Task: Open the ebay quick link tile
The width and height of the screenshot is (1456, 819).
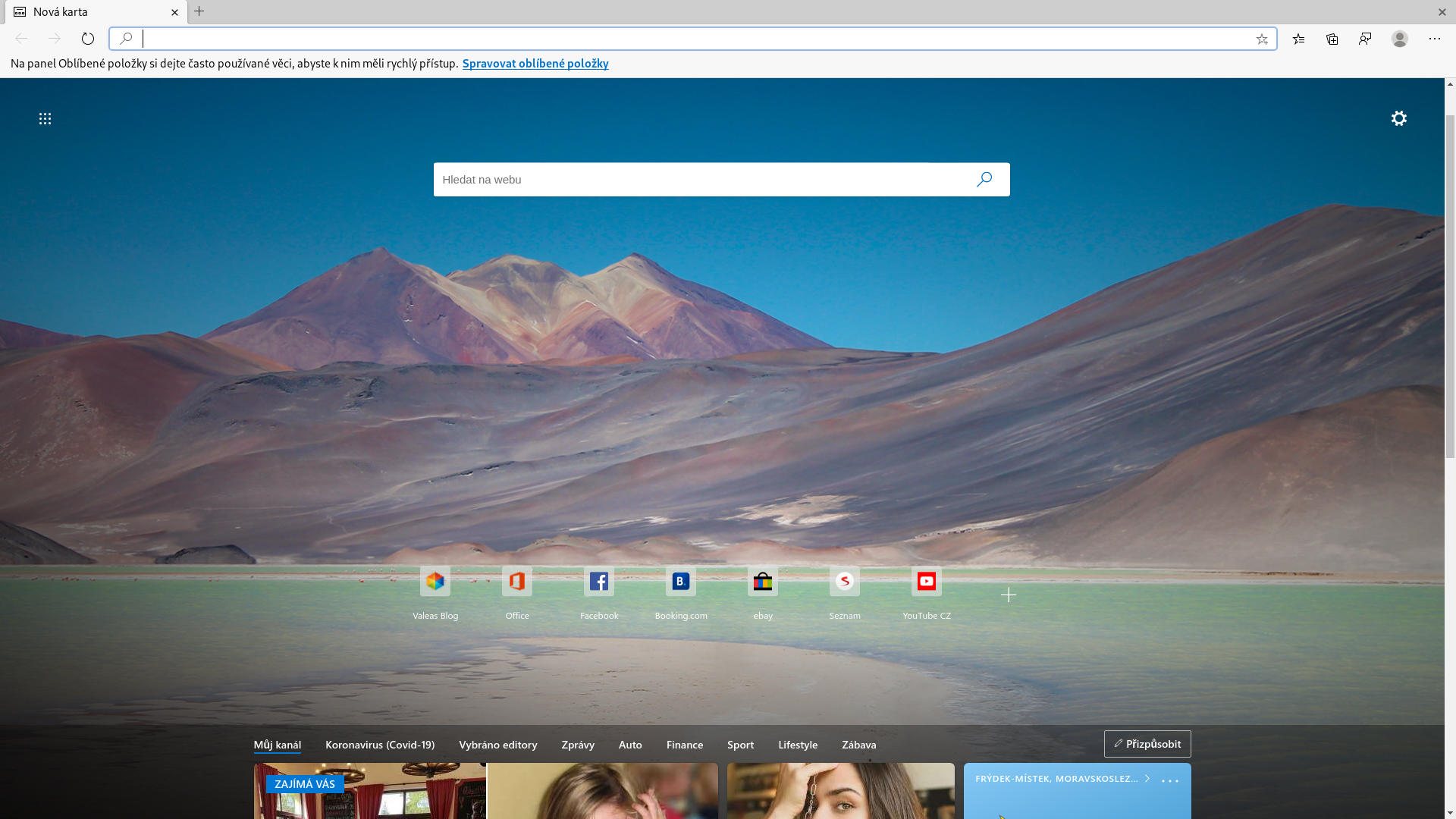Action: [763, 594]
